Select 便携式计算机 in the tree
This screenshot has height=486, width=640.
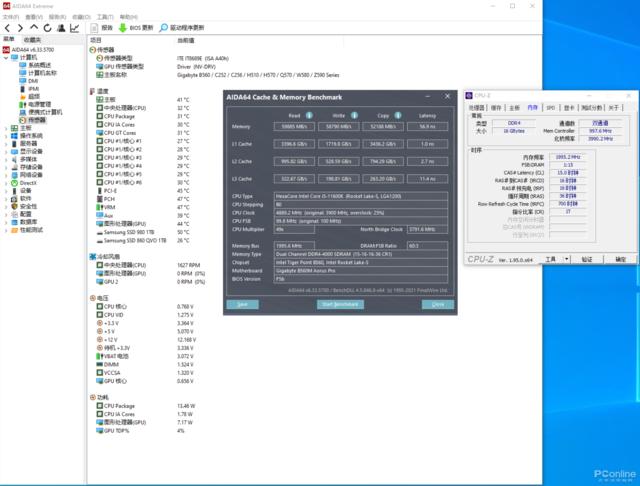point(41,112)
